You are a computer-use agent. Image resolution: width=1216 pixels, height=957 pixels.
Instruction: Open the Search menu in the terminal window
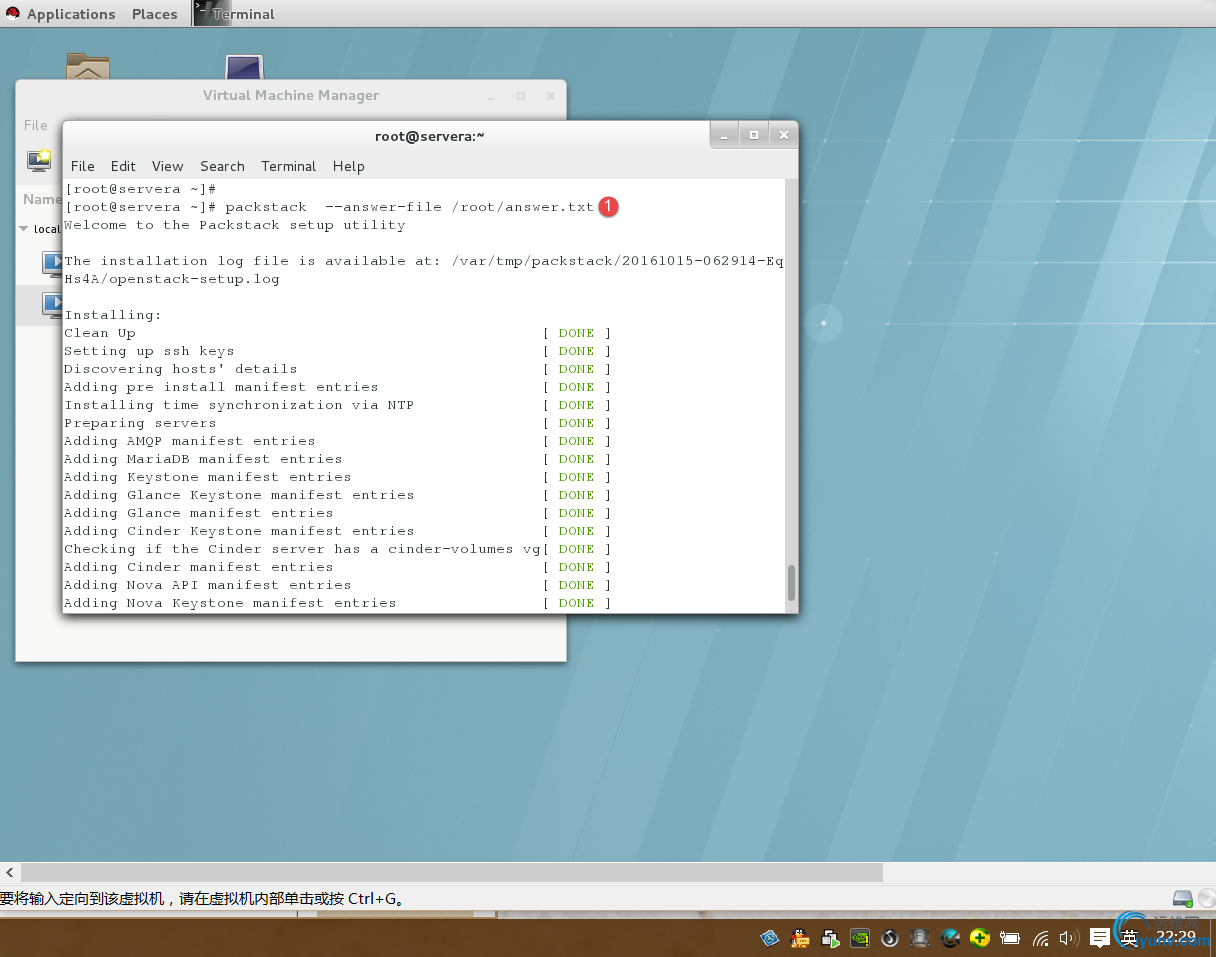222,166
